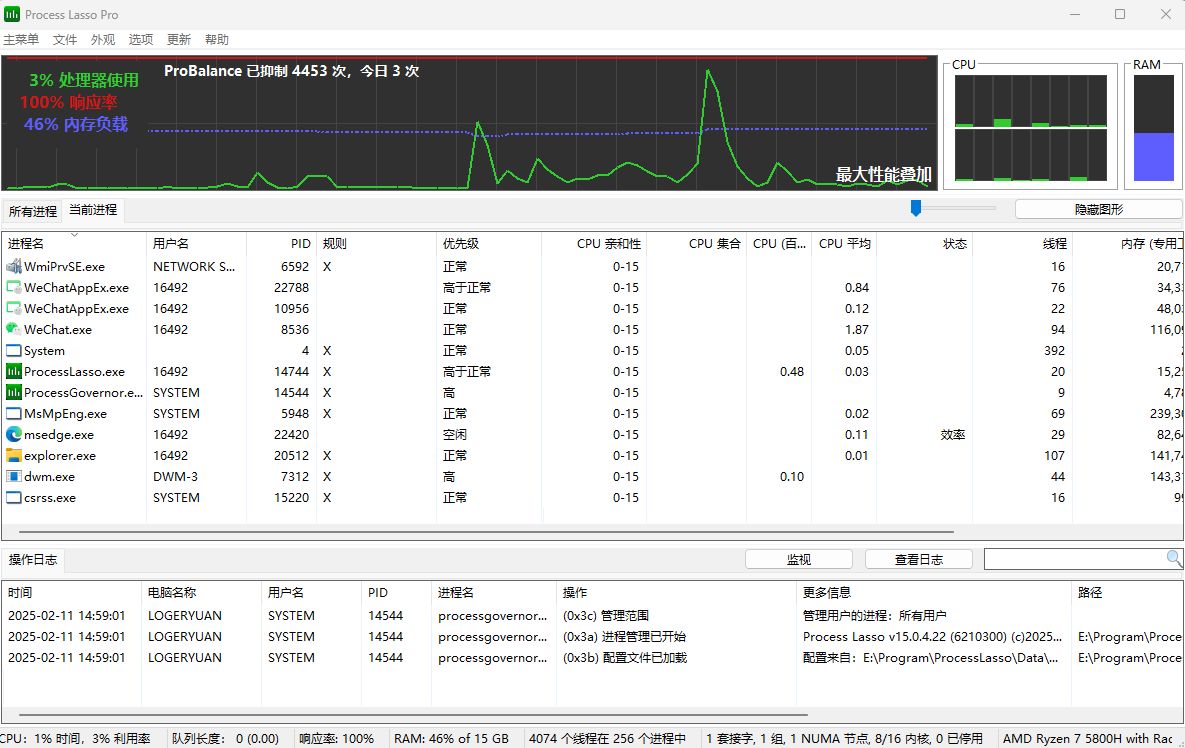Click the 3% 处理器使用 label
Screen dimensions: 1185x748
[x=84, y=80]
